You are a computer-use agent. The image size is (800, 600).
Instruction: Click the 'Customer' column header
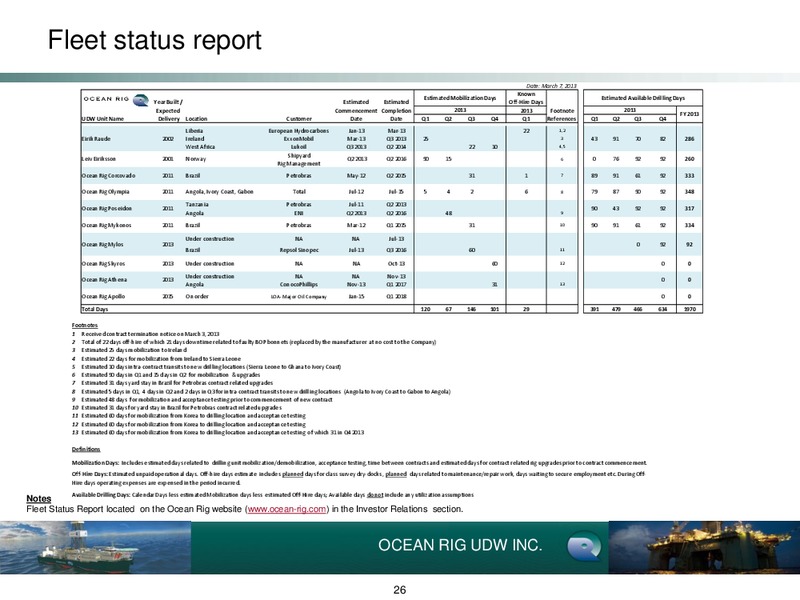coord(299,119)
